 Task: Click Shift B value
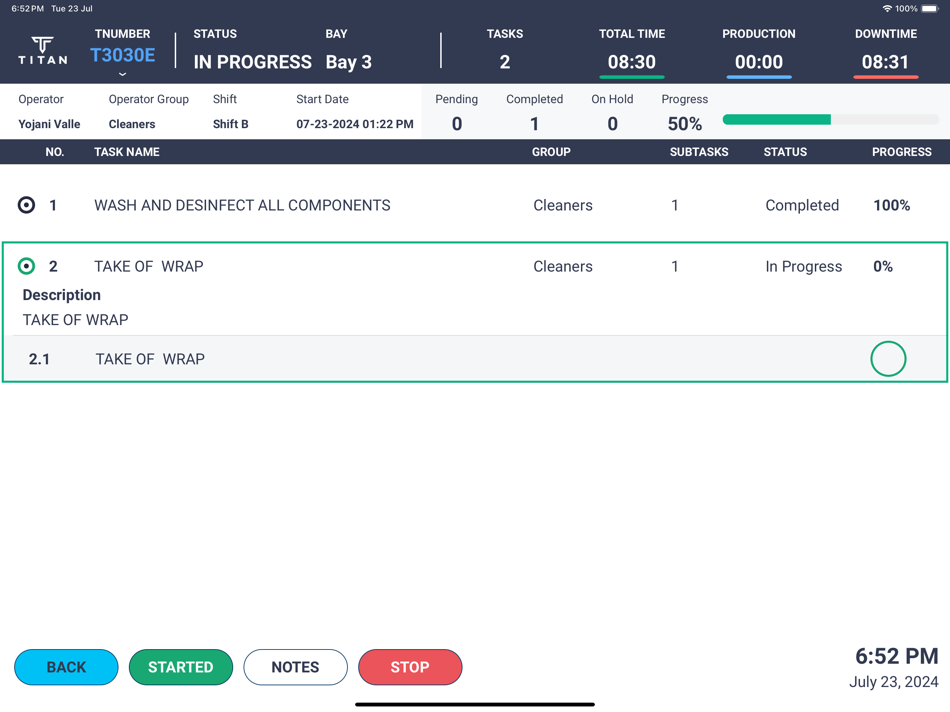pos(230,124)
